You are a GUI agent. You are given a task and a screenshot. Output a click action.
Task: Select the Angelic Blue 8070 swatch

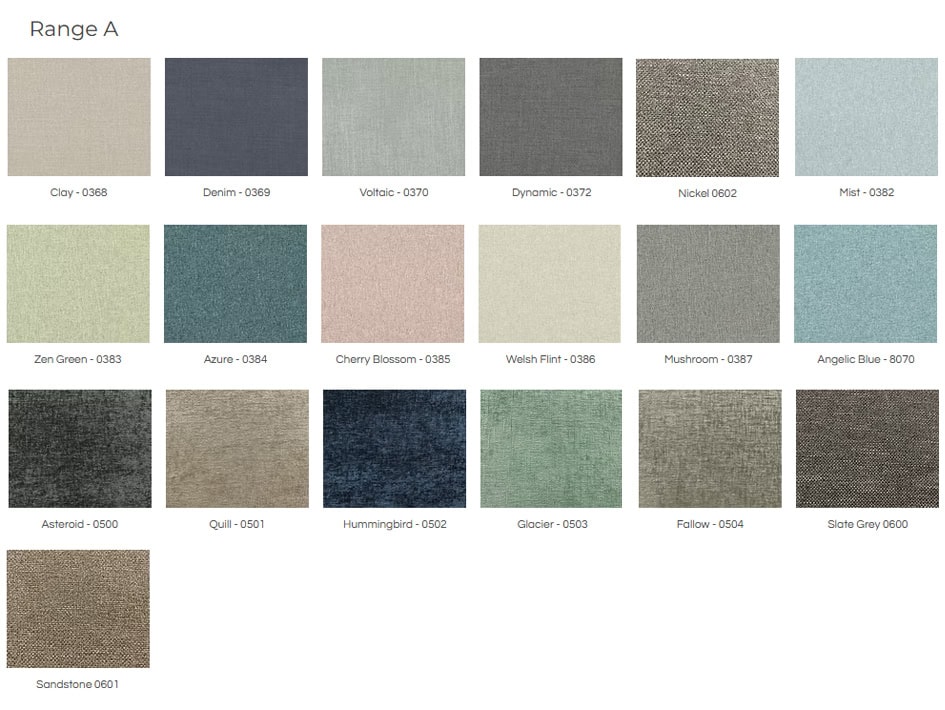tap(865, 284)
